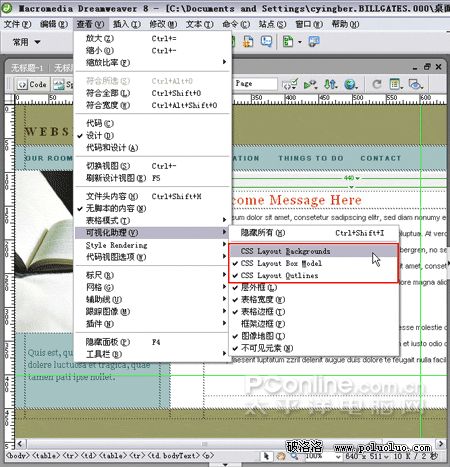
Task: Click the <td.bodyText> tag selector
Action: point(173,456)
